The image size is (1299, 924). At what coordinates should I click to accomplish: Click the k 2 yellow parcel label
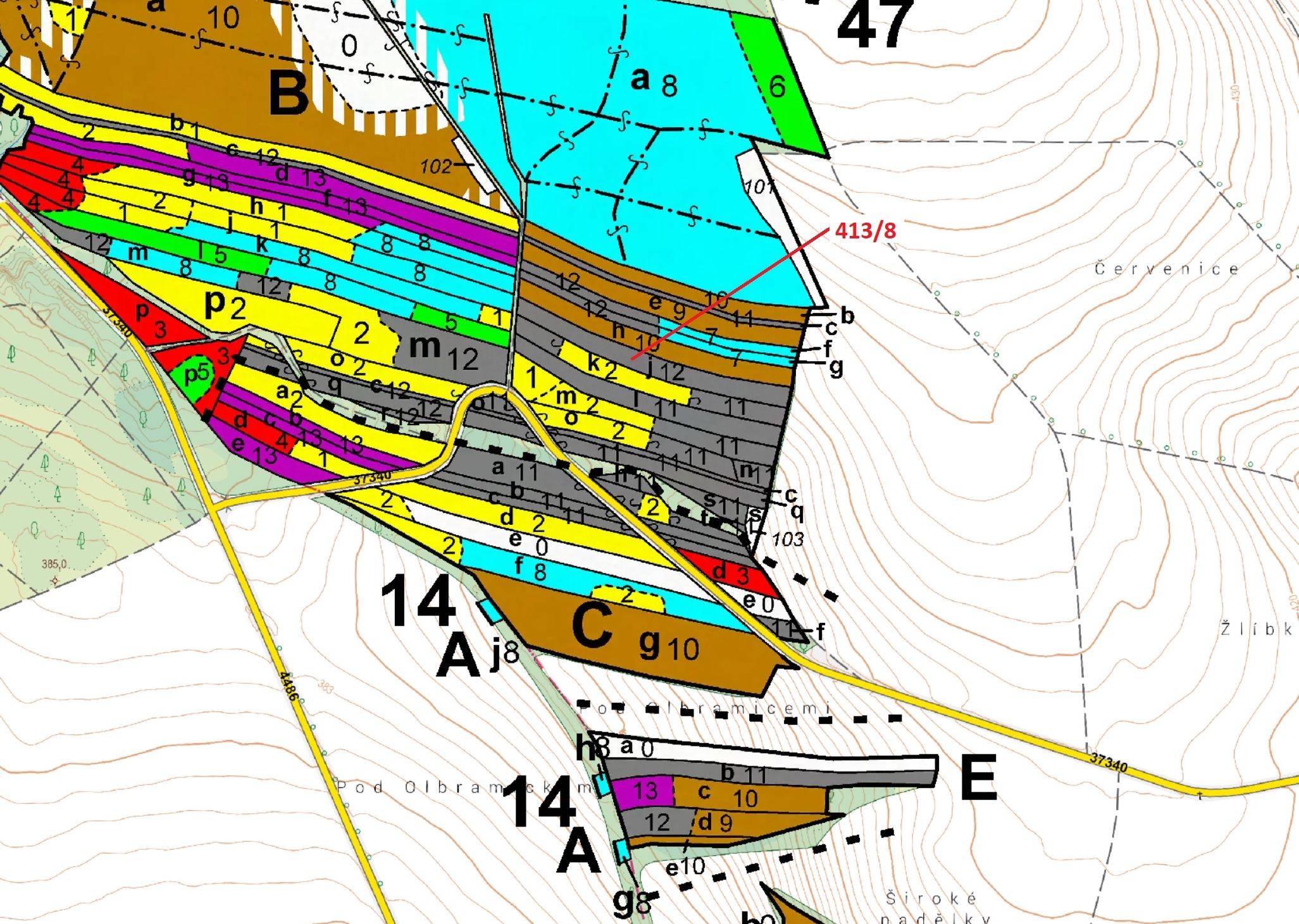(x=602, y=366)
